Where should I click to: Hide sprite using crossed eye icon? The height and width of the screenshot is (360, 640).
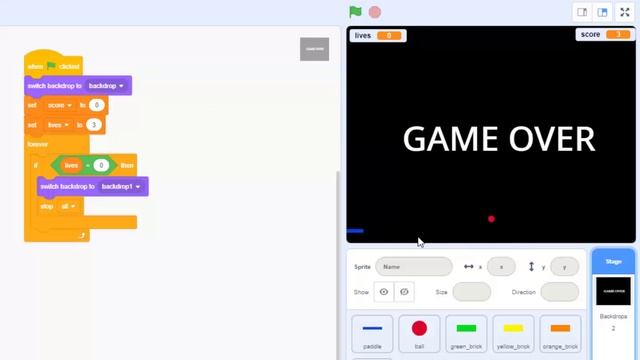(404, 292)
